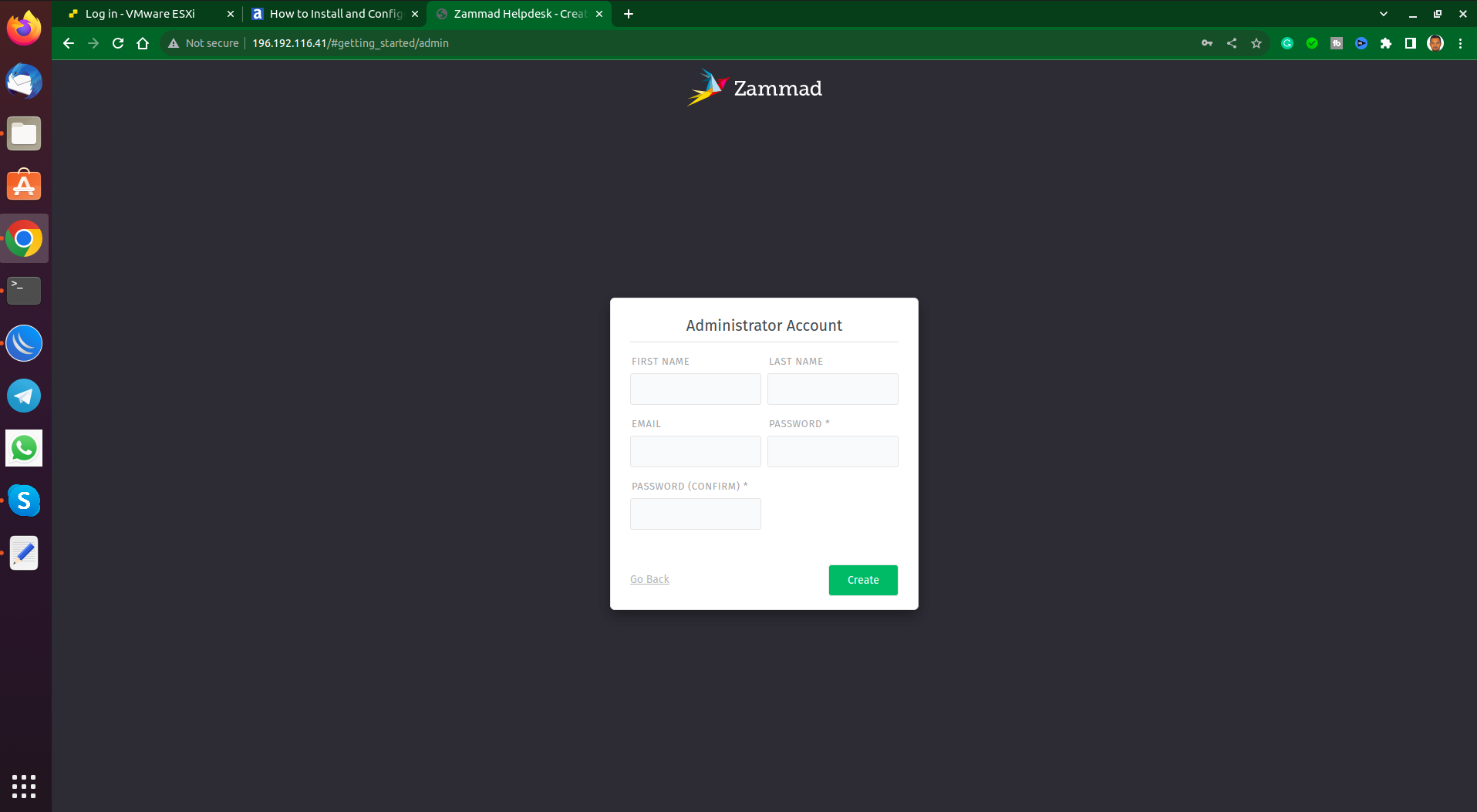This screenshot has width=1477, height=812.
Task: Share this page via share icon
Action: [1232, 43]
